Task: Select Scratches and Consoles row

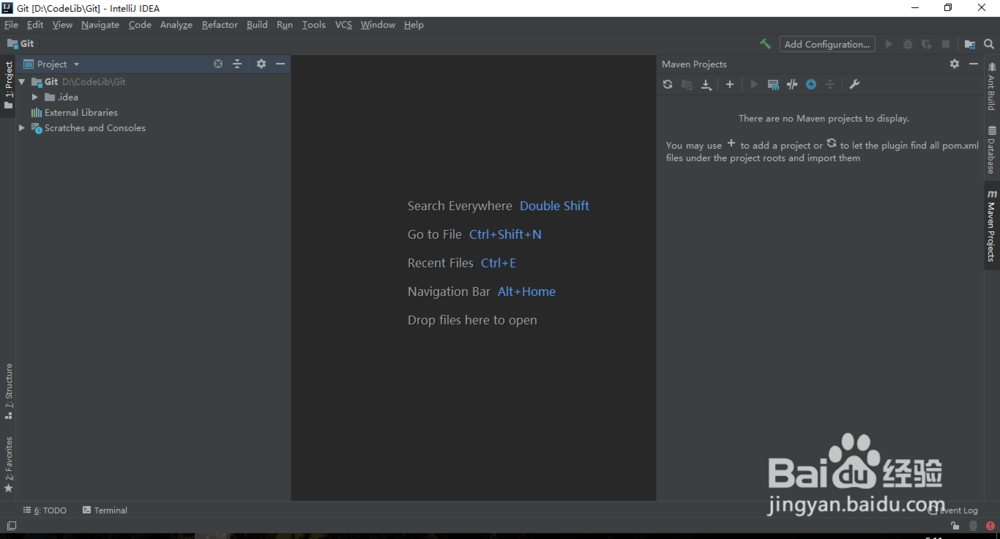Action: coord(89,128)
